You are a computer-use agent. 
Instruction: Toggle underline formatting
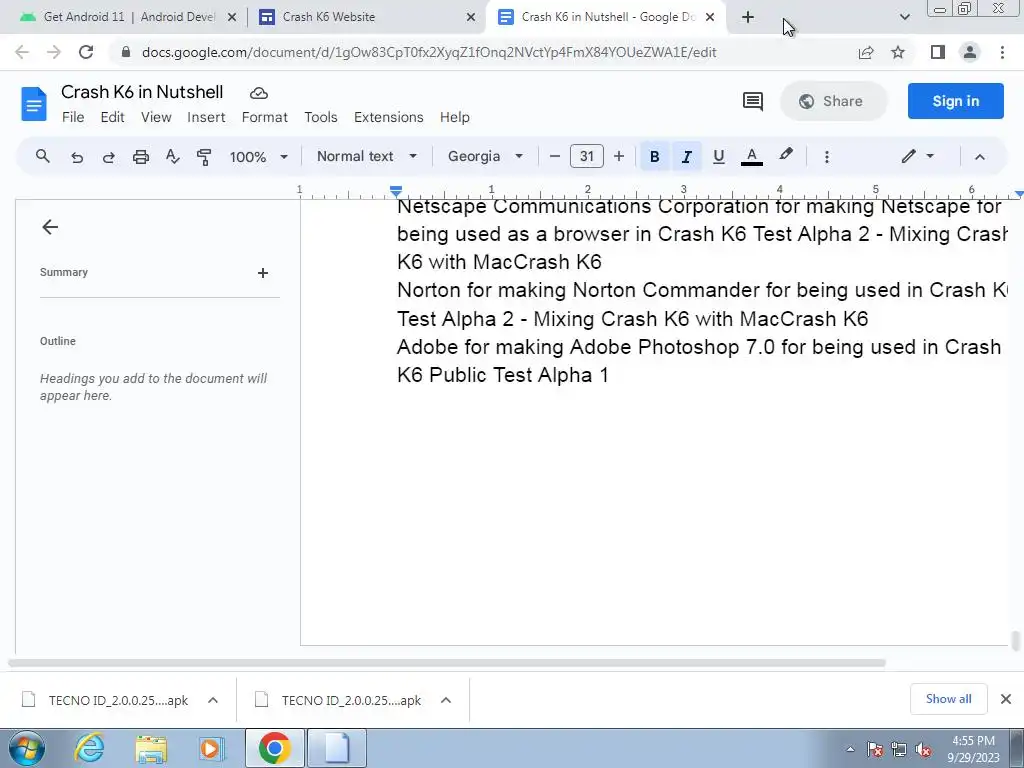[x=718, y=156]
